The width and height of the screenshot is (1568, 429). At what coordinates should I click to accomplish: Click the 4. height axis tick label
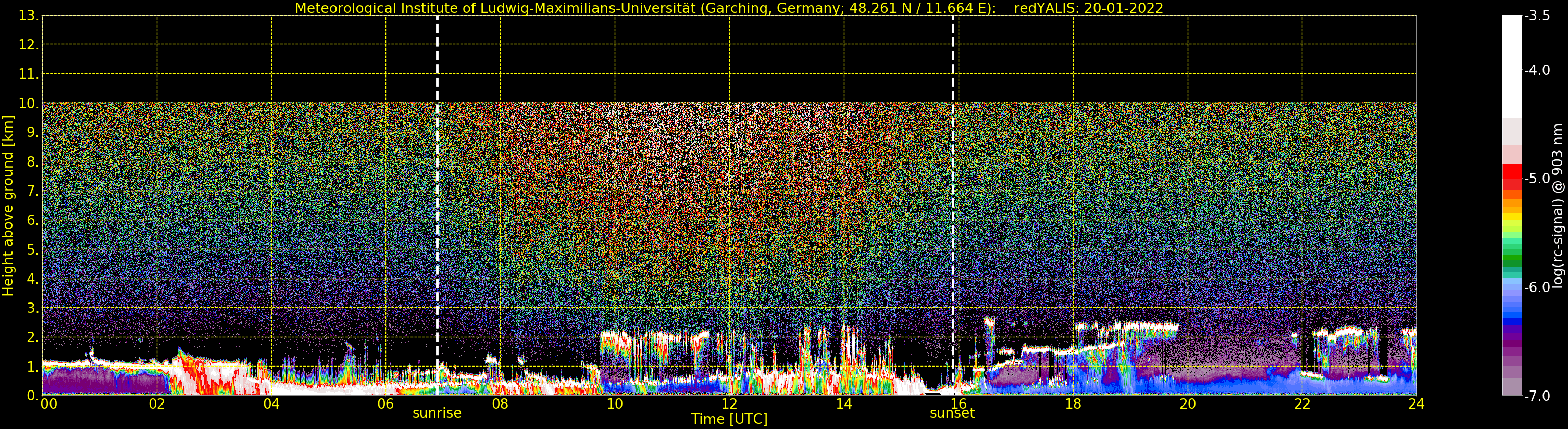click(33, 279)
